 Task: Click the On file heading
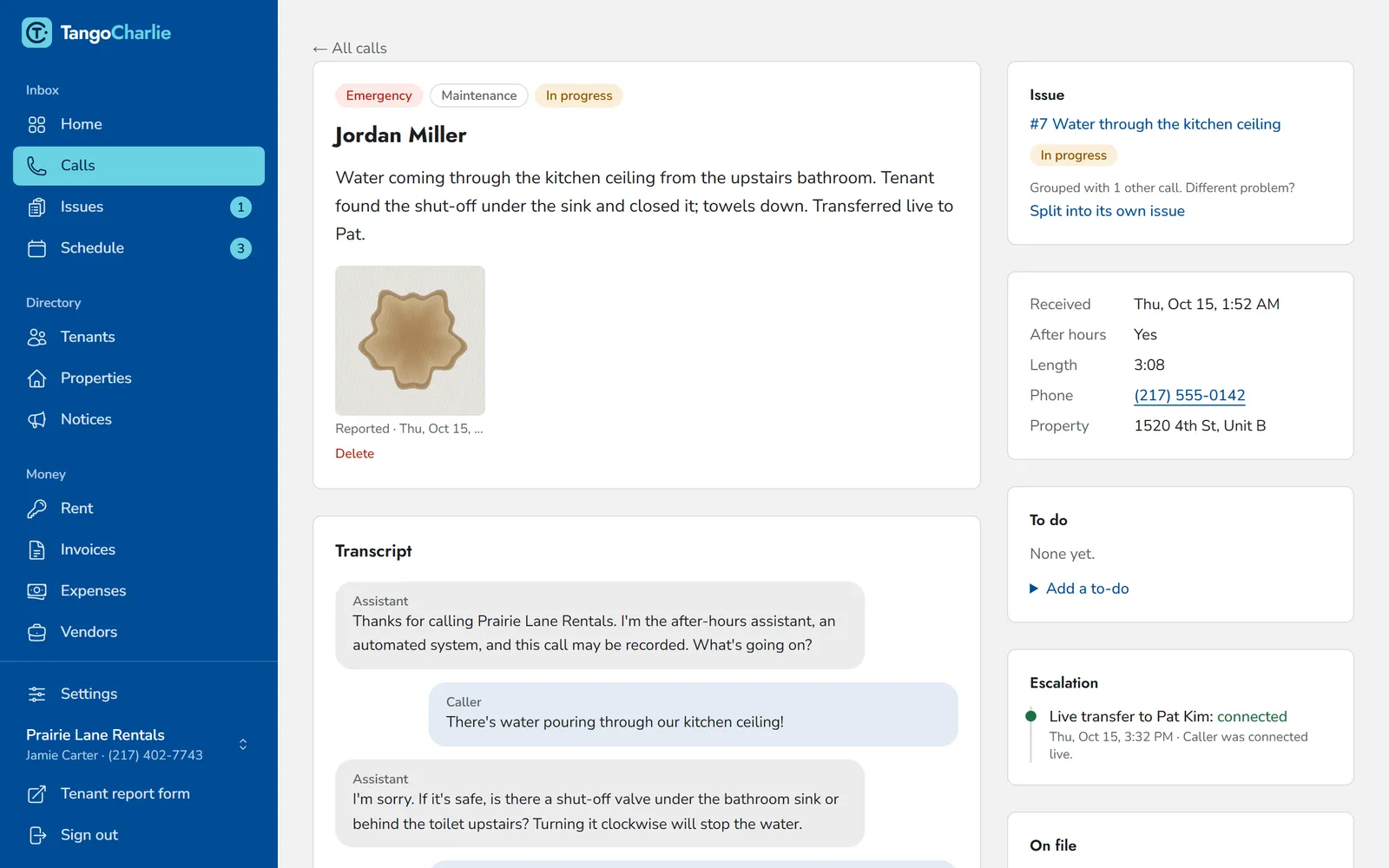pyautogui.click(x=1053, y=845)
